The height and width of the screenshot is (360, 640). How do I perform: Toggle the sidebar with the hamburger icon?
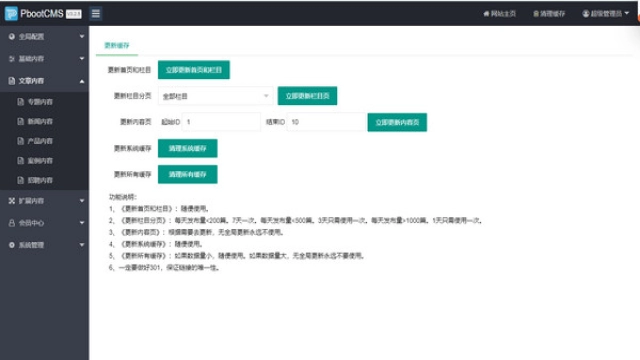pyautogui.click(x=96, y=13)
